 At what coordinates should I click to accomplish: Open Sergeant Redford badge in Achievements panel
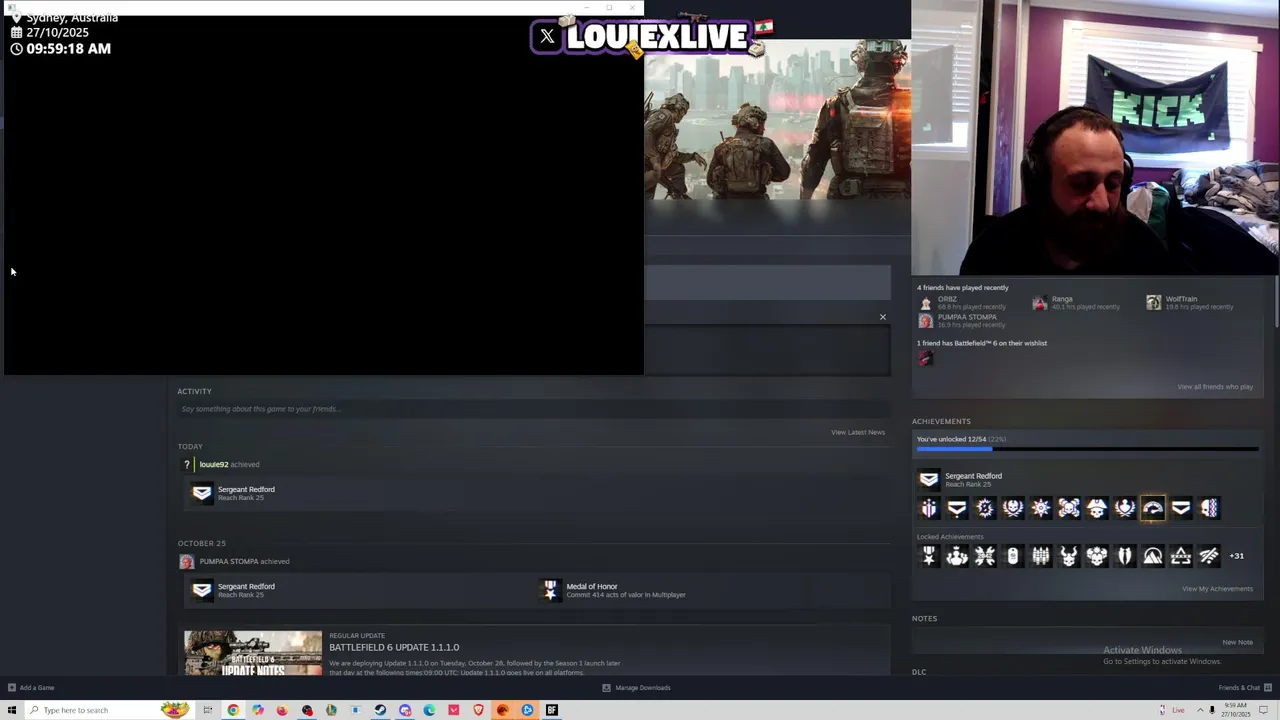point(929,480)
